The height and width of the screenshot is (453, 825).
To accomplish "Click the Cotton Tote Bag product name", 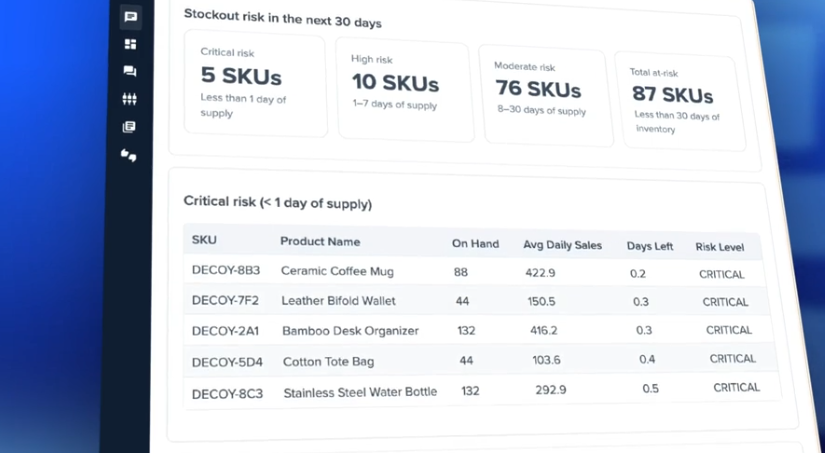I will click(x=328, y=361).
